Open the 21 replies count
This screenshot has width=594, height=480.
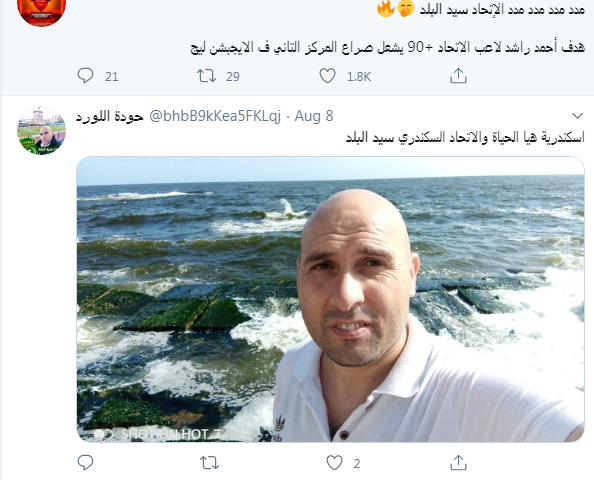tap(111, 77)
